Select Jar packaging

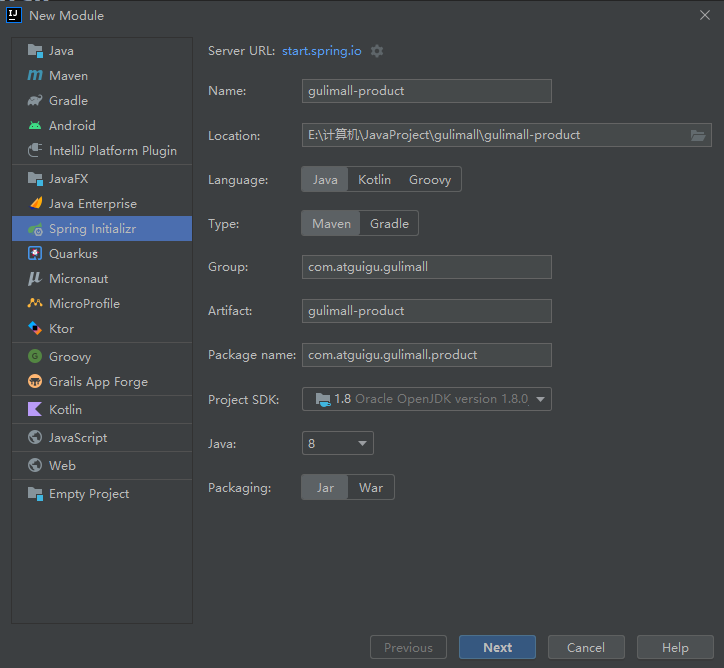point(325,487)
